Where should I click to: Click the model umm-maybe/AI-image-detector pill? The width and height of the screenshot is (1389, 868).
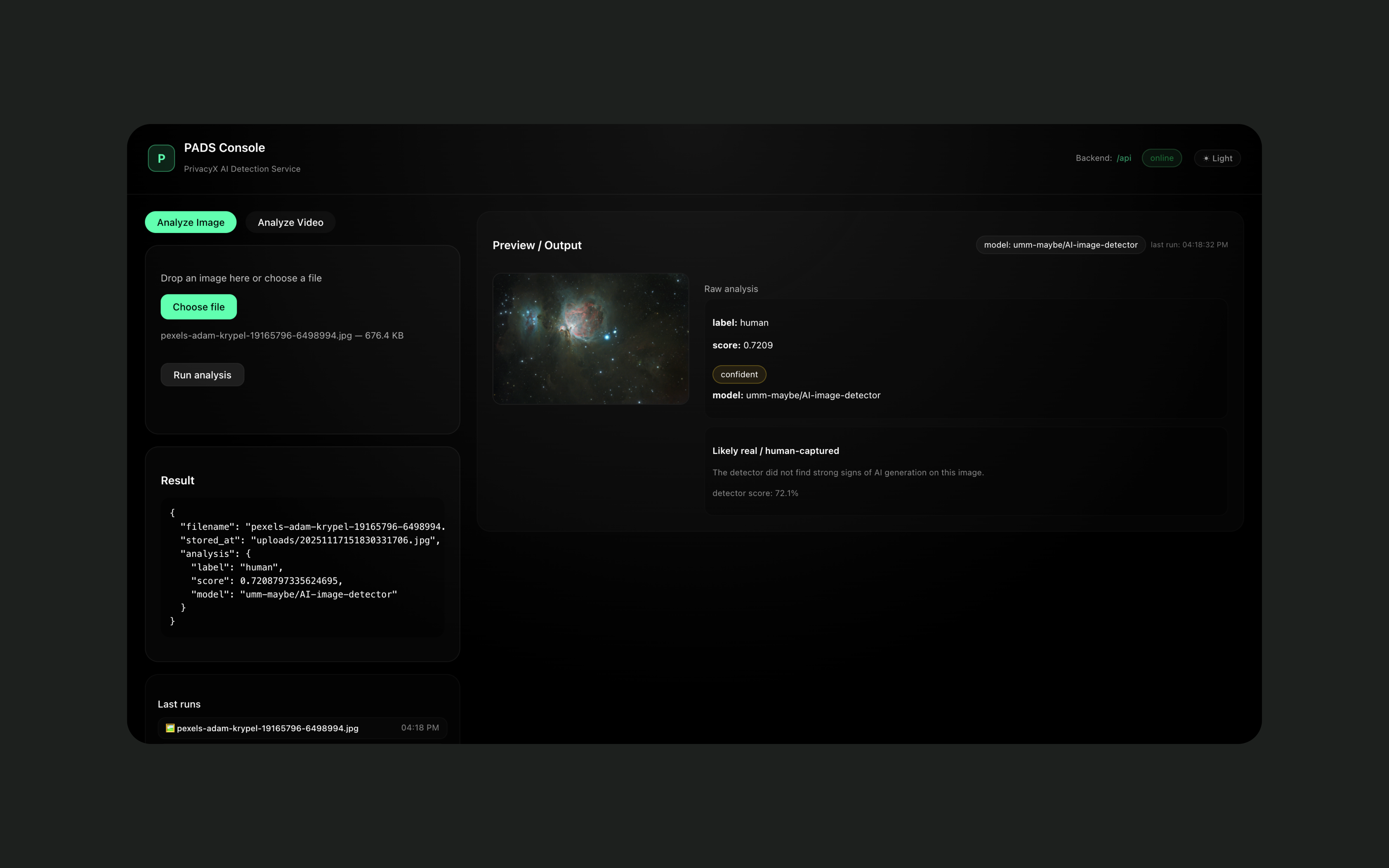1060,245
